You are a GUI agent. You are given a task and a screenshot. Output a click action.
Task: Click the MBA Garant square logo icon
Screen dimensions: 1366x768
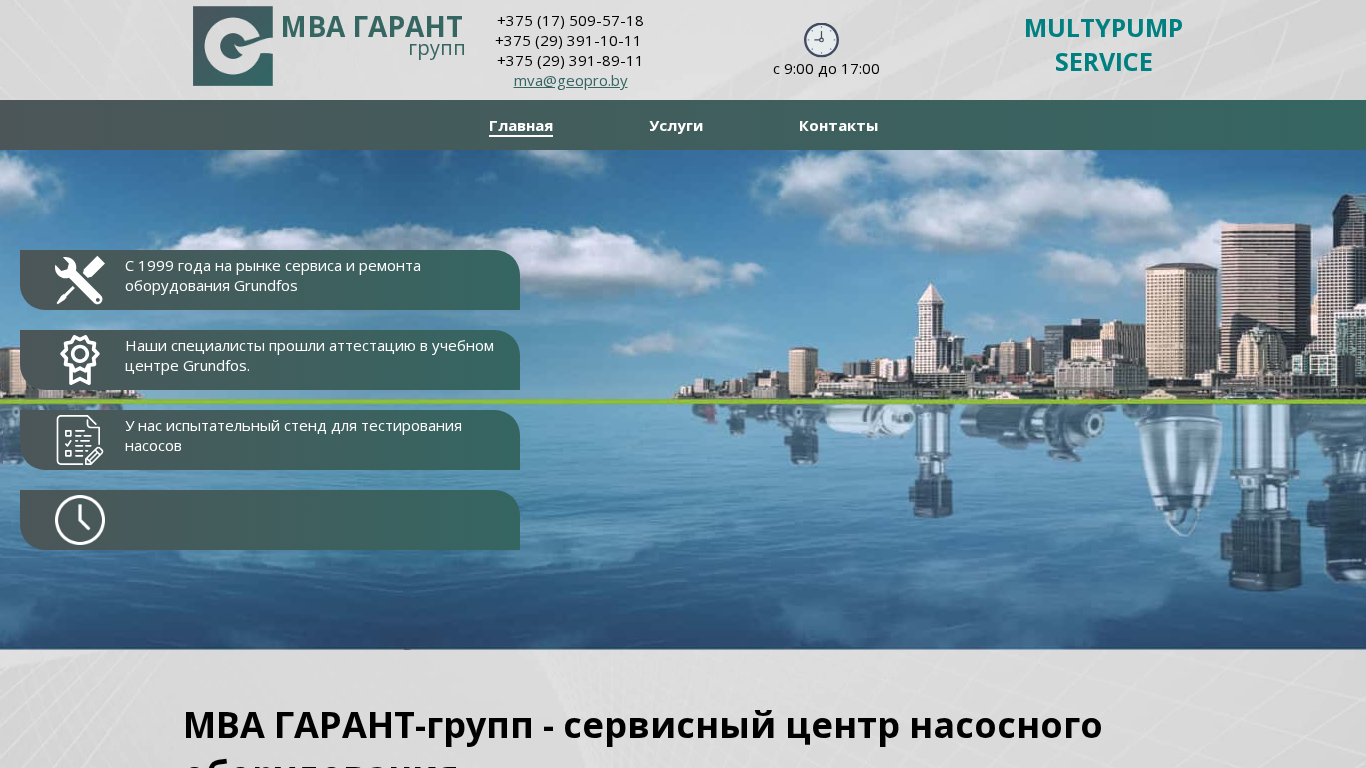tap(233, 46)
